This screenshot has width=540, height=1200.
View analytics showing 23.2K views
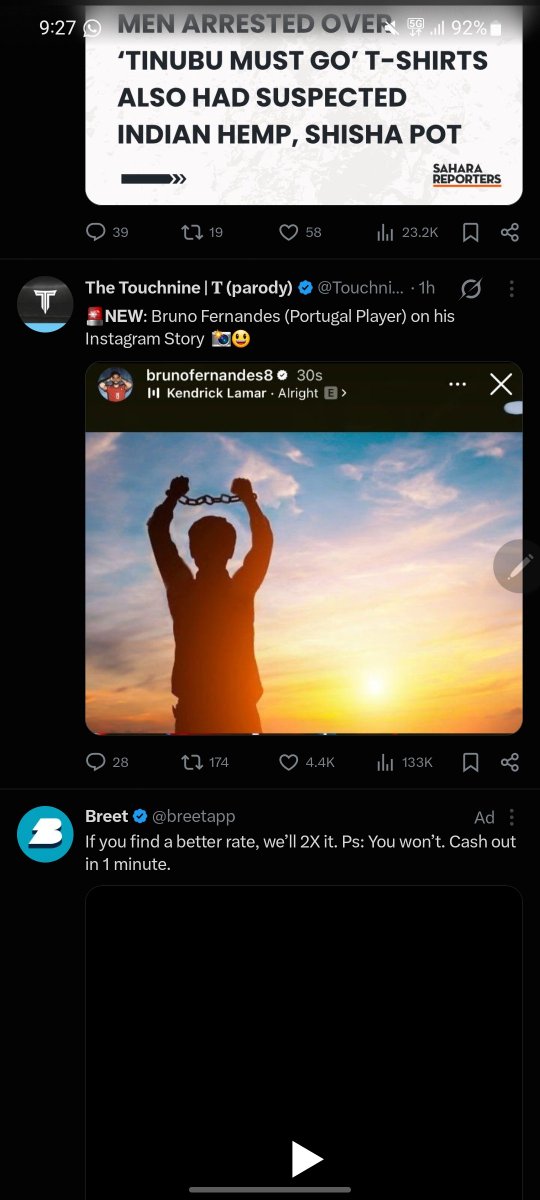click(x=407, y=232)
